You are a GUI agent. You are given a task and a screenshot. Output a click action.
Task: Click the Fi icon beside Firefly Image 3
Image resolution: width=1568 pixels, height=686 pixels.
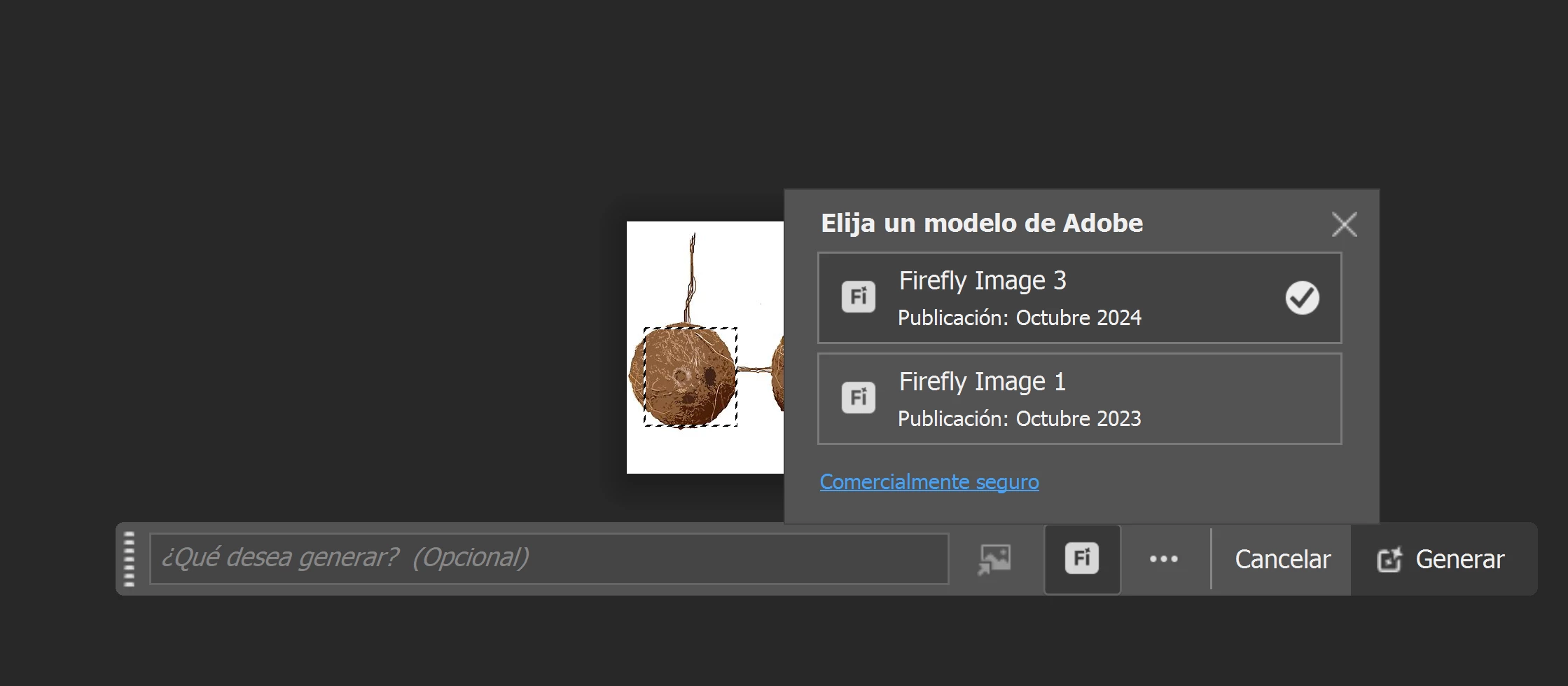(x=859, y=297)
